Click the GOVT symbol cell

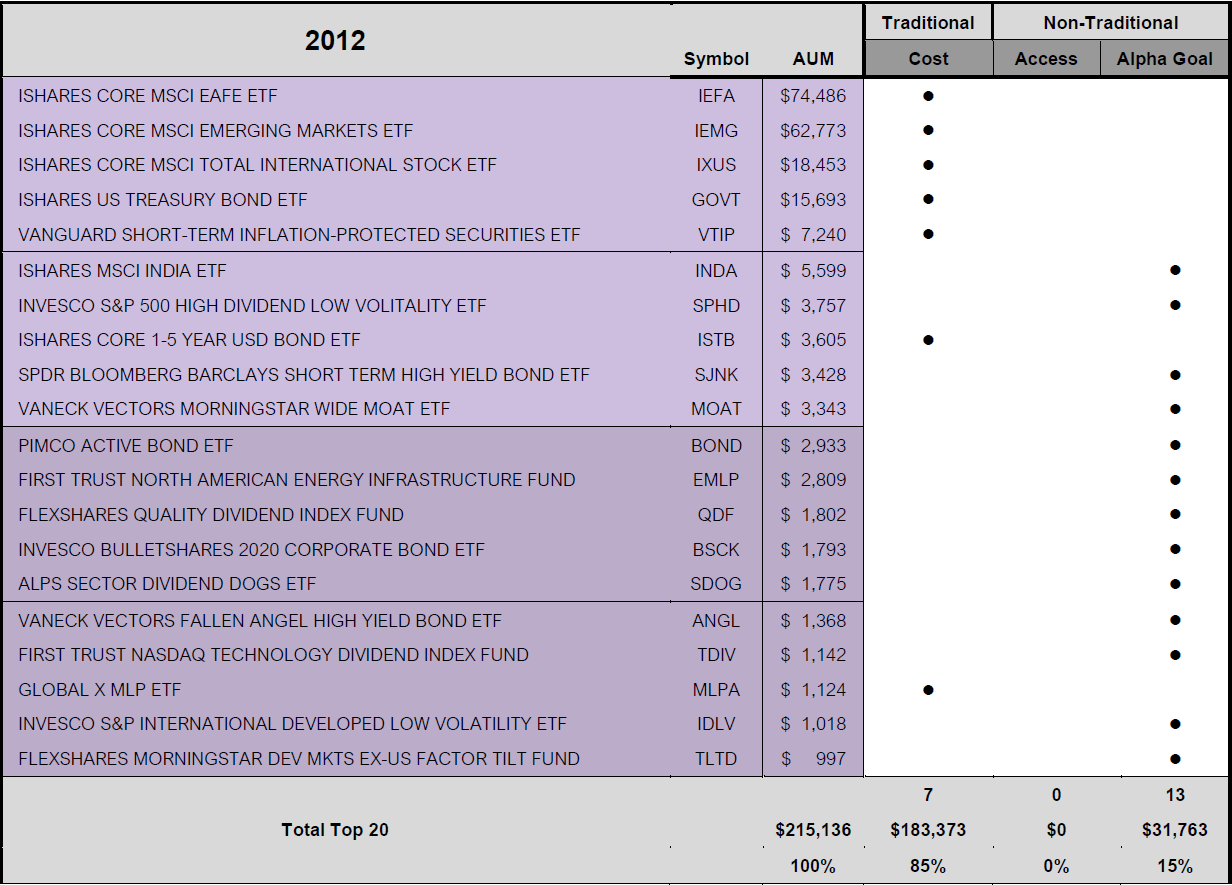coord(716,200)
